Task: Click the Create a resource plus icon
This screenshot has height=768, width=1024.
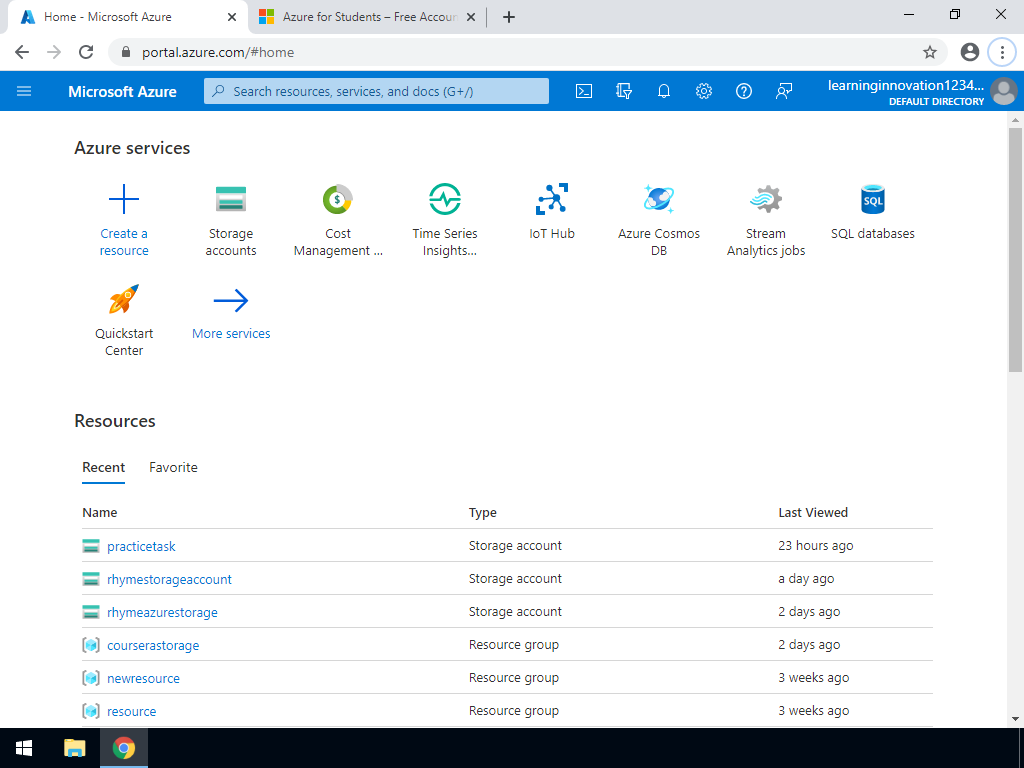Action: pos(124,200)
